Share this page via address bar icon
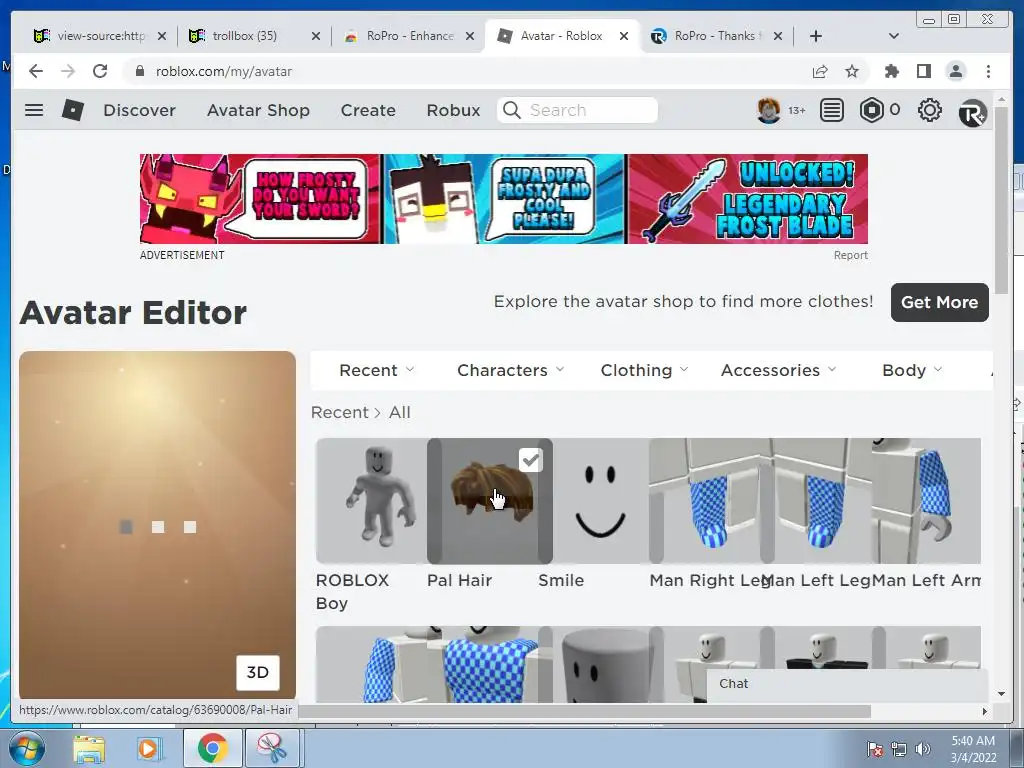The height and width of the screenshot is (768, 1024). (x=820, y=71)
